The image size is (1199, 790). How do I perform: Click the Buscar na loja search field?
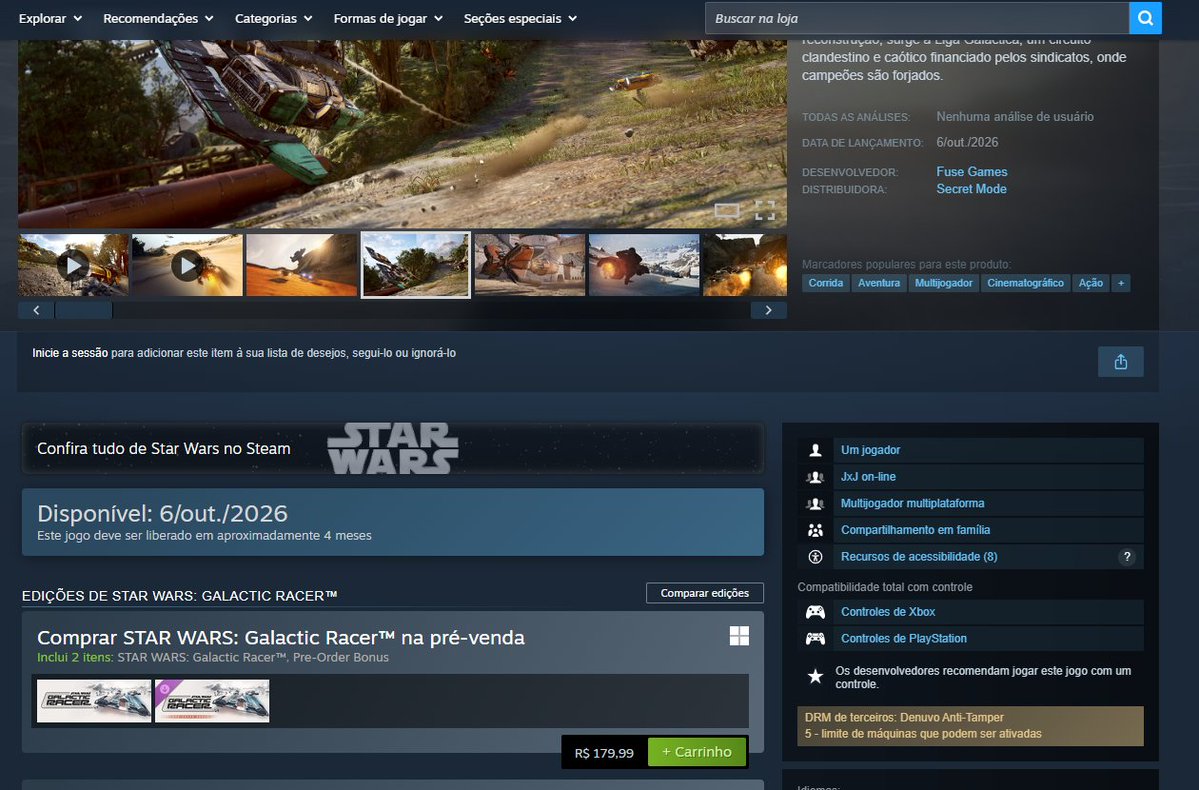[917, 18]
